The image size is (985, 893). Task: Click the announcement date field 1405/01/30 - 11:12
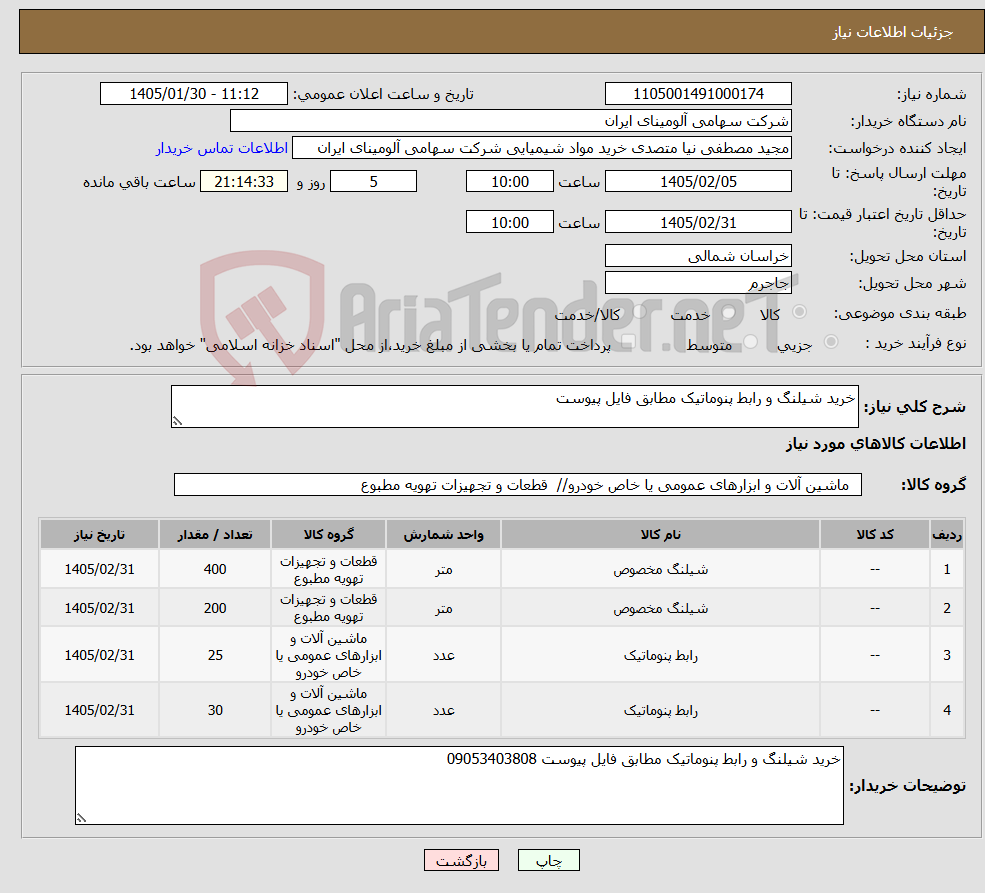[x=193, y=94]
